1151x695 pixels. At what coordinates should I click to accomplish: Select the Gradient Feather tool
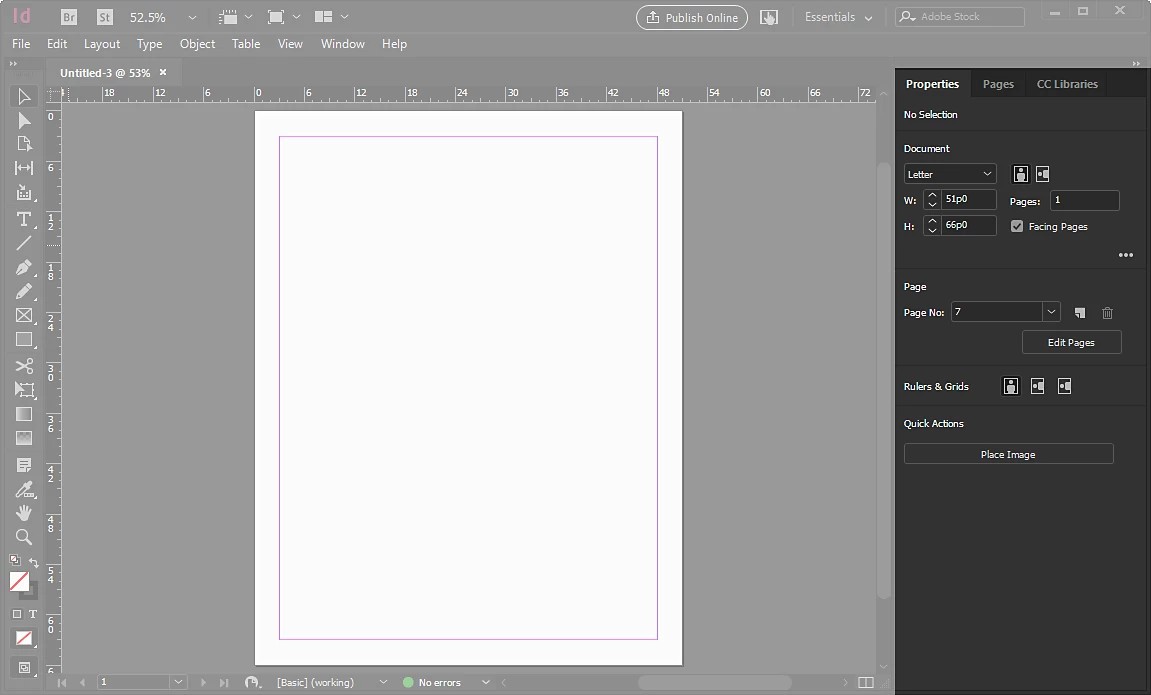pyautogui.click(x=23, y=438)
